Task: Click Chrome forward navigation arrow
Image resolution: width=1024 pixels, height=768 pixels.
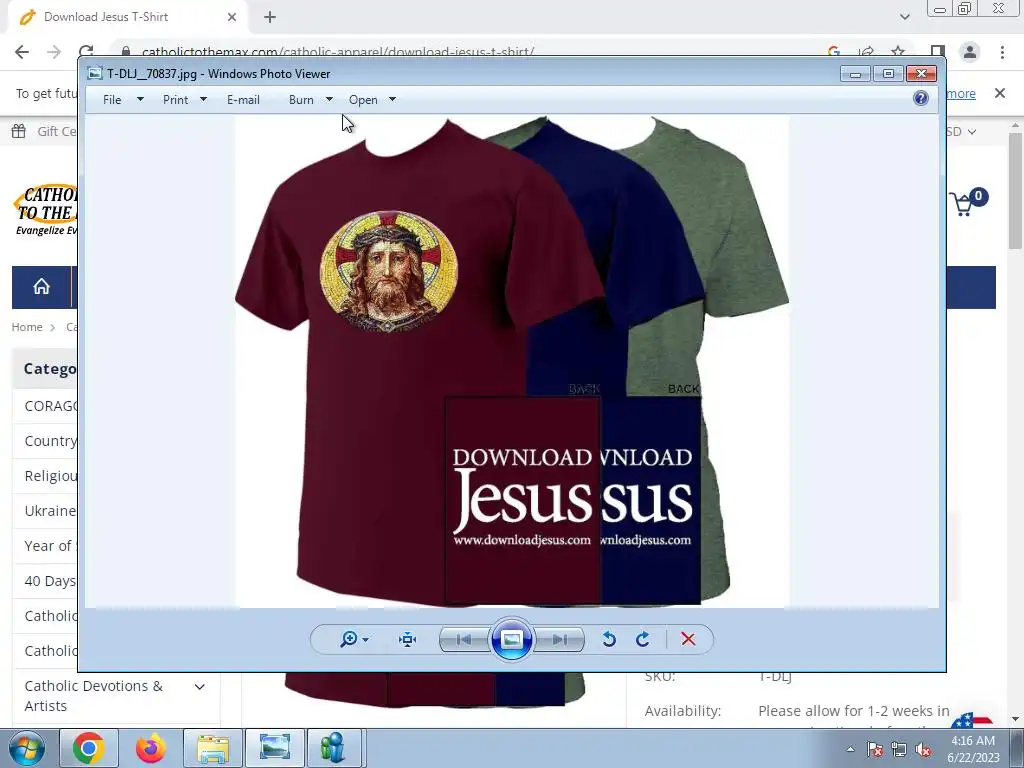Action: [54, 52]
